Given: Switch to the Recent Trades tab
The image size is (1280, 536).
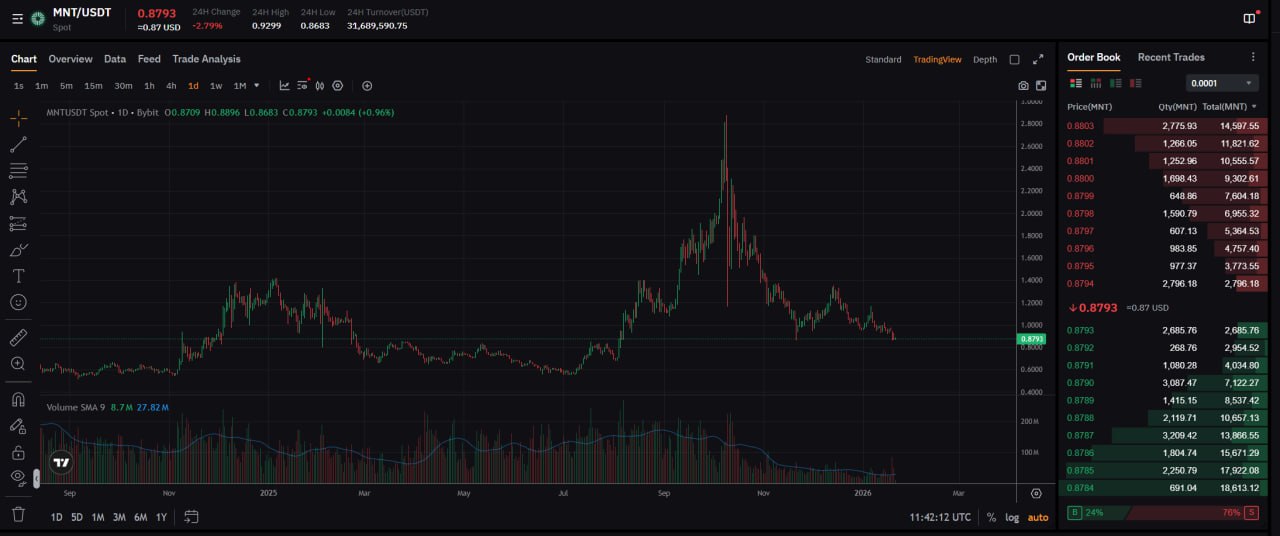Looking at the screenshot, I should click(1171, 57).
